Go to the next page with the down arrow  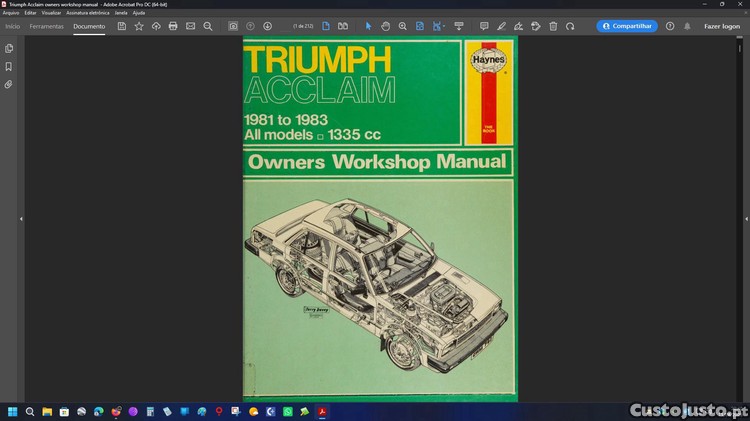click(267, 26)
